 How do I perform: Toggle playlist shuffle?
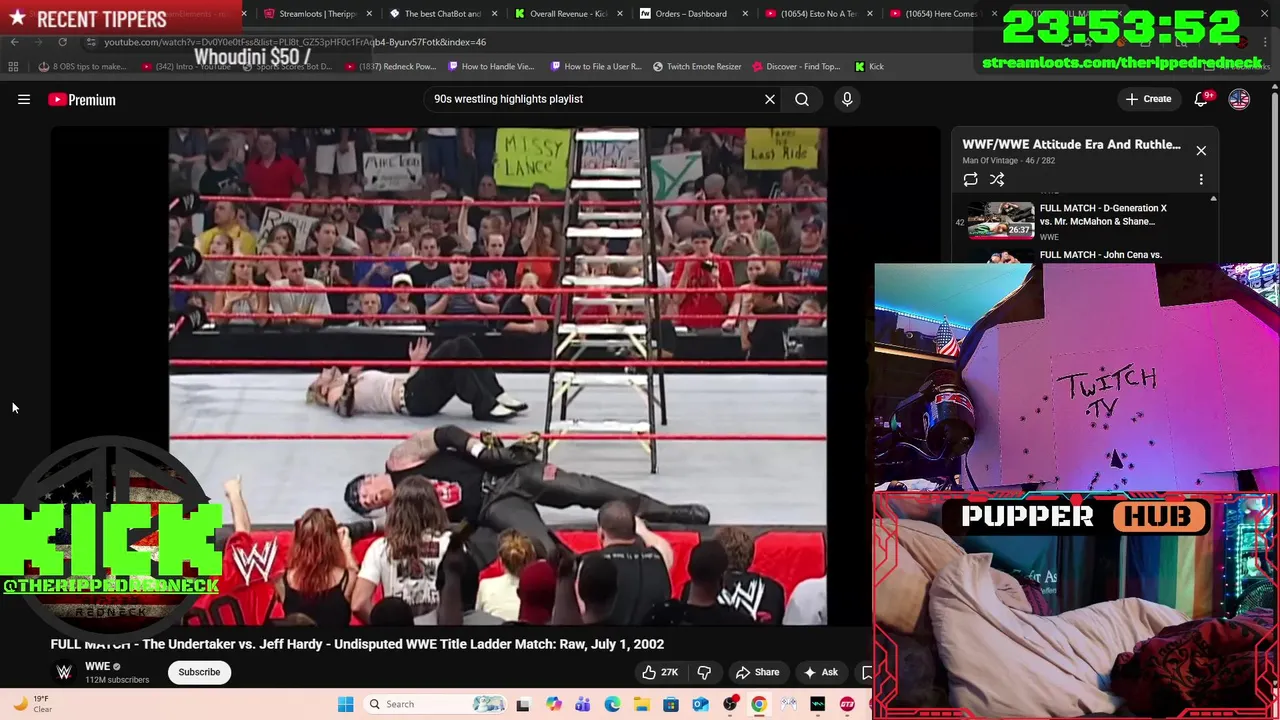tap(997, 179)
